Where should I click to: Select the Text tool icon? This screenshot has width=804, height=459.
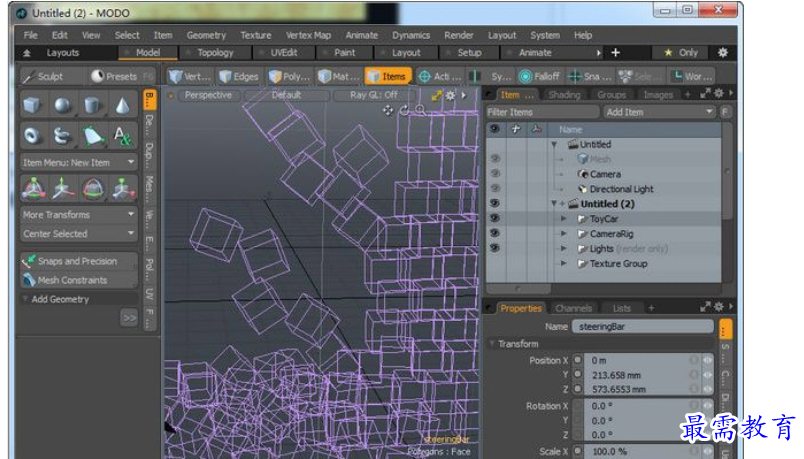(122, 136)
